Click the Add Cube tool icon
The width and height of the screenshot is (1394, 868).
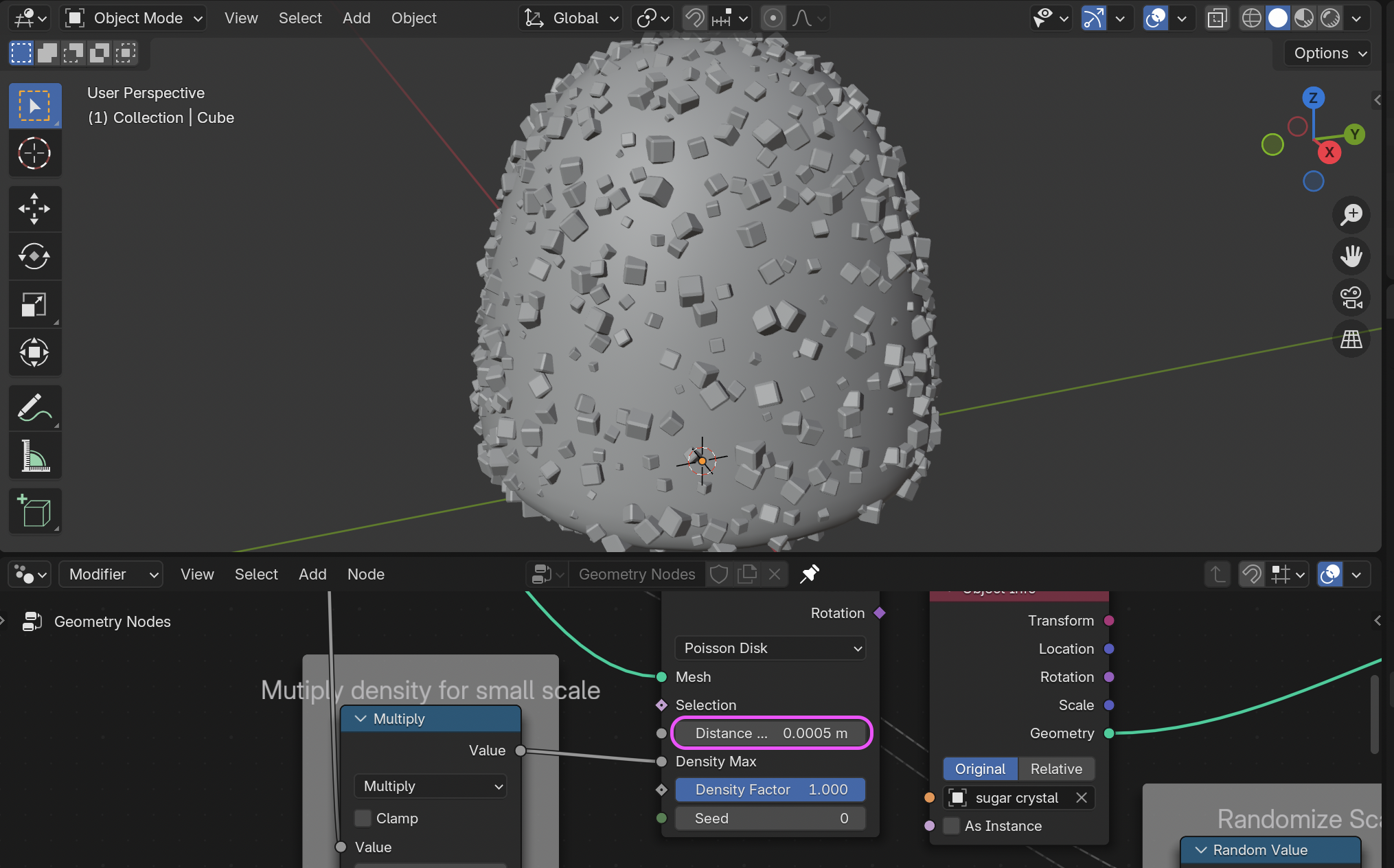tap(34, 511)
